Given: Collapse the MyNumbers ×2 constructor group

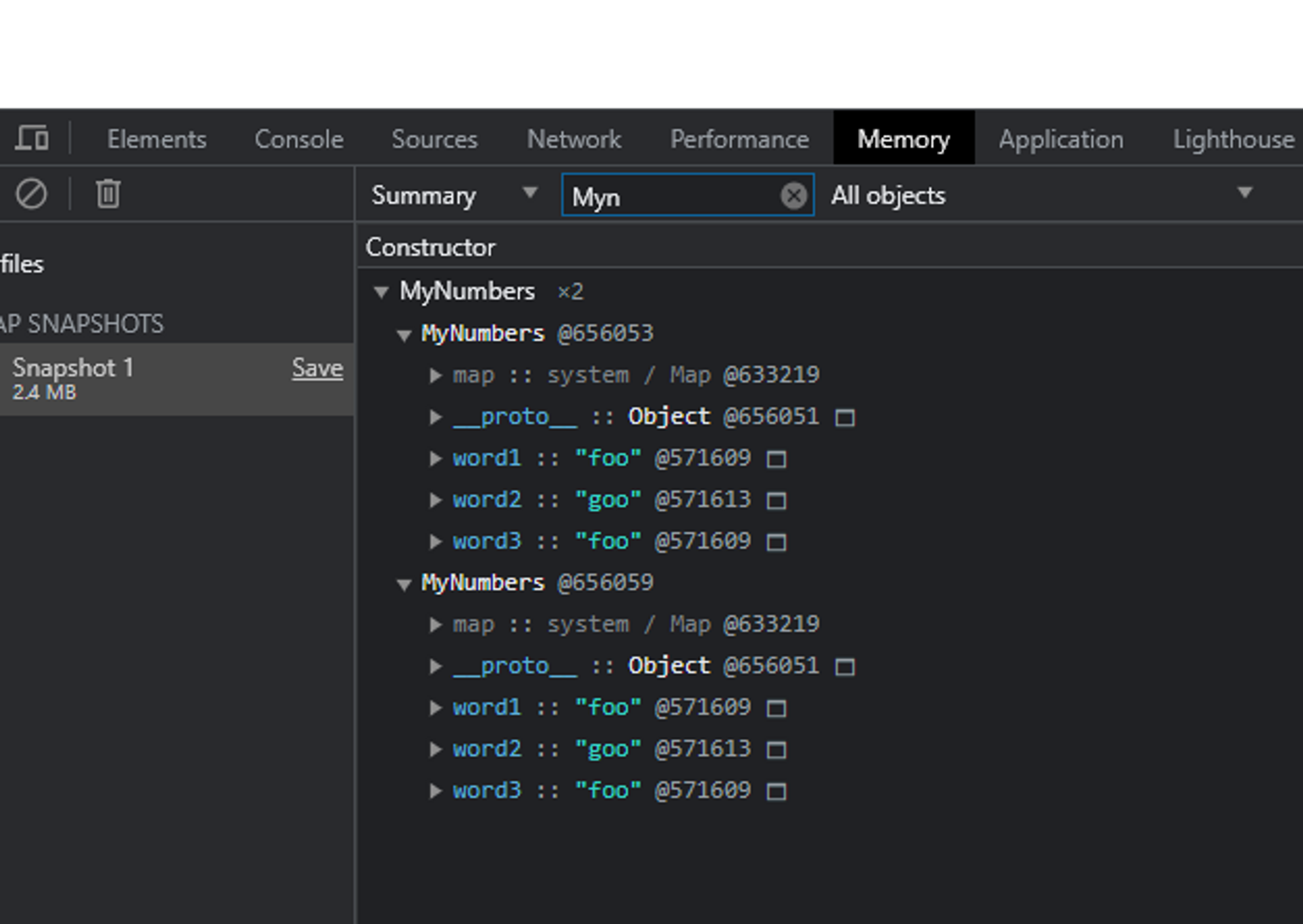Looking at the screenshot, I should pyautogui.click(x=381, y=292).
